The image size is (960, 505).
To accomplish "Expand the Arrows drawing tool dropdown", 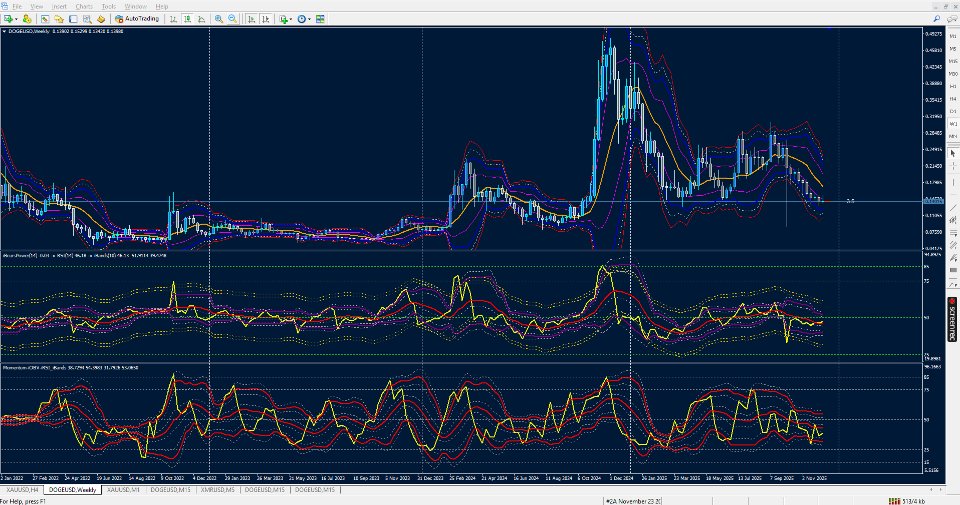I will tap(953, 285).
